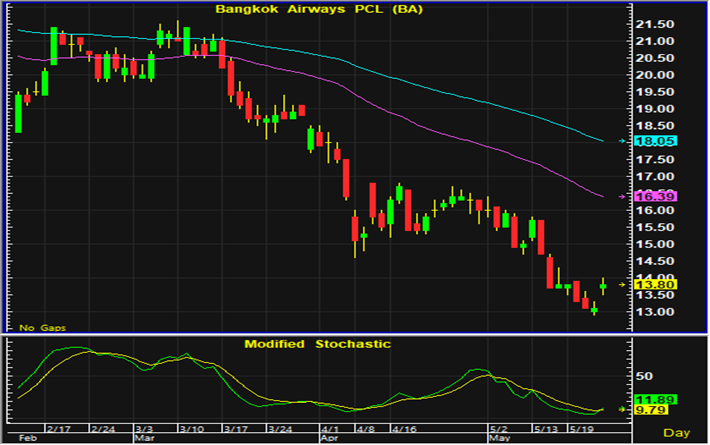Click the 16.00 price axis label
This screenshot has height=445, width=710.
point(655,211)
